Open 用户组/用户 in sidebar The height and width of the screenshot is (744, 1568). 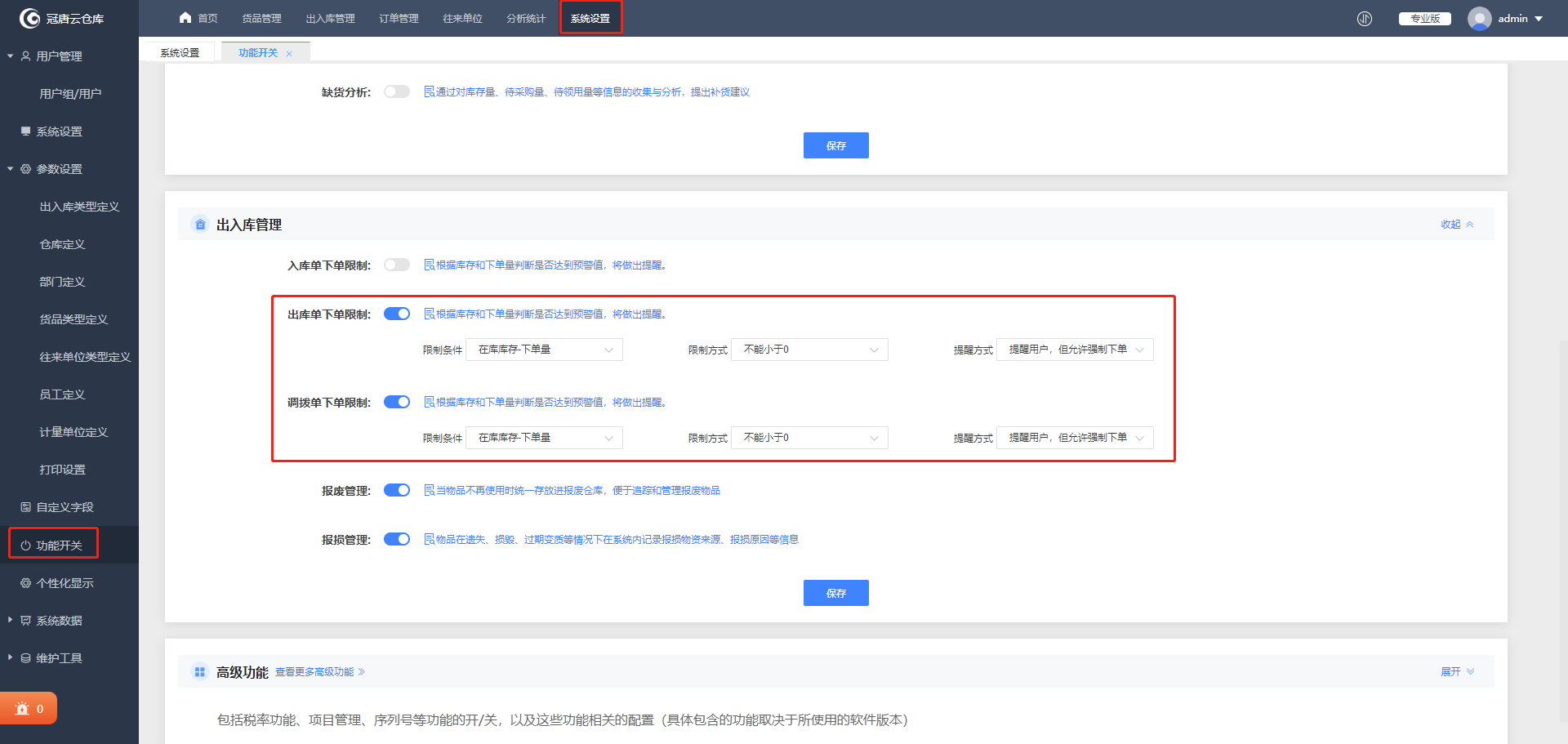pyautogui.click(x=70, y=94)
